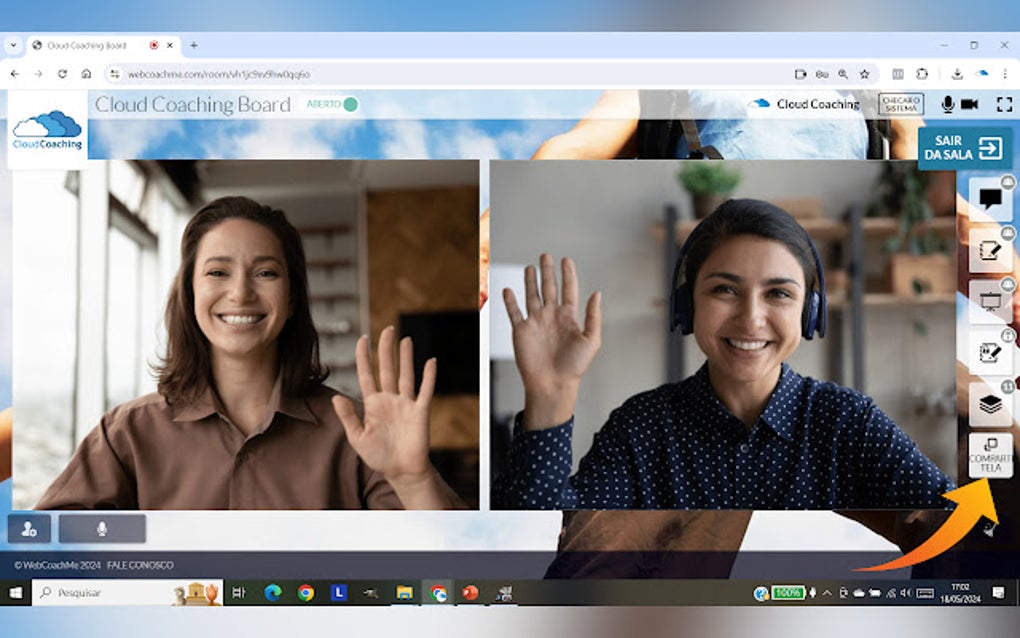Turn off the camera from the header

click(969, 104)
